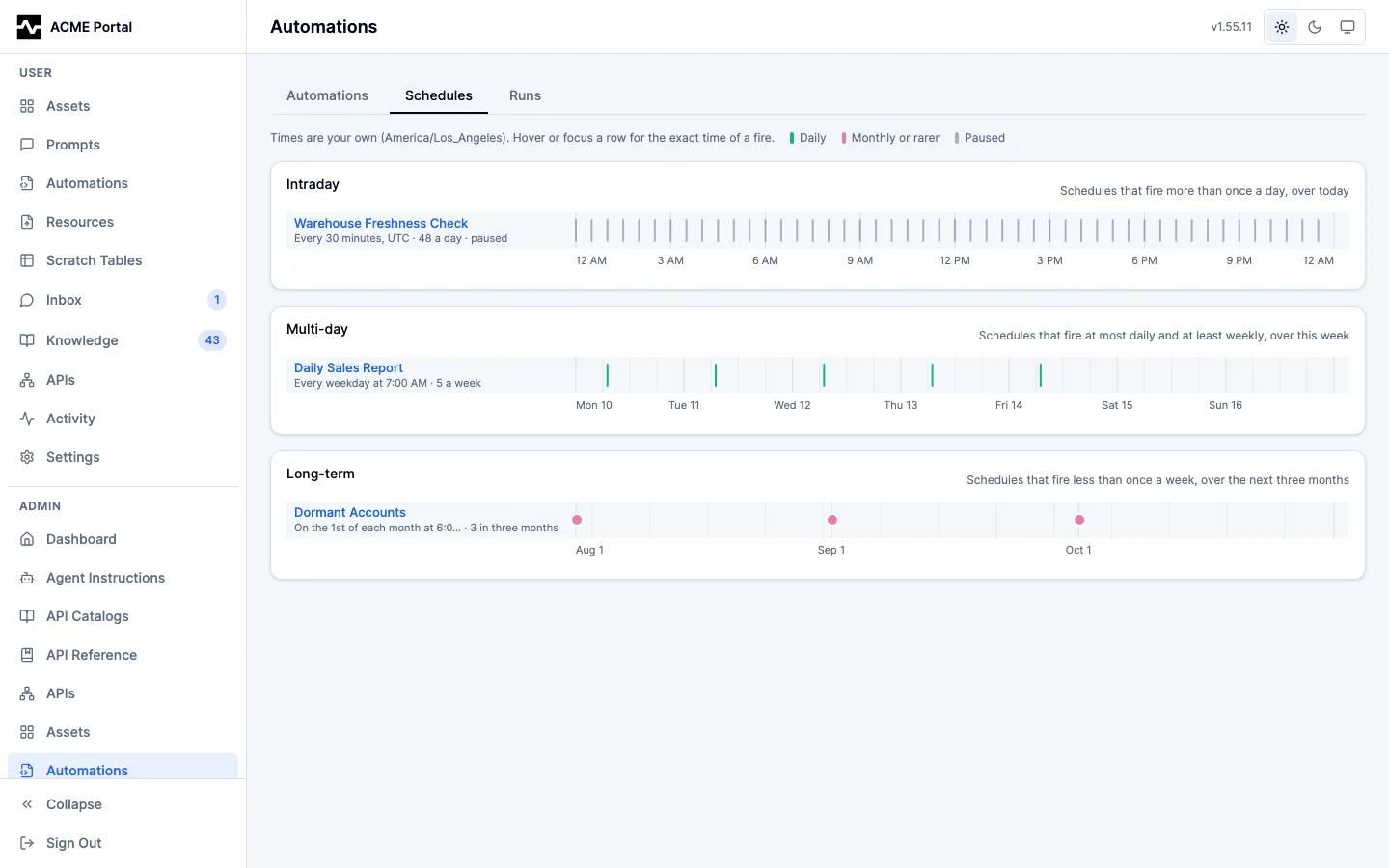Click Wednesday's green Daily Sales marker
The height and width of the screenshot is (868, 1389).
pos(824,375)
